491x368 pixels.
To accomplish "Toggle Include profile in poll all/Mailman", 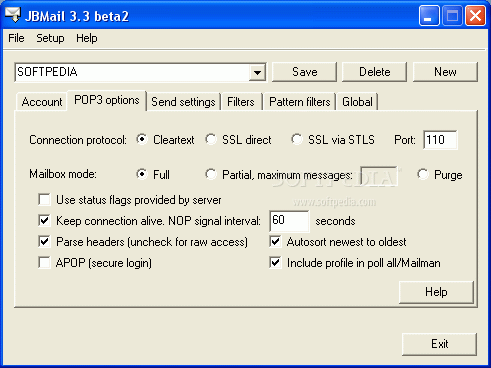I will (275, 263).
